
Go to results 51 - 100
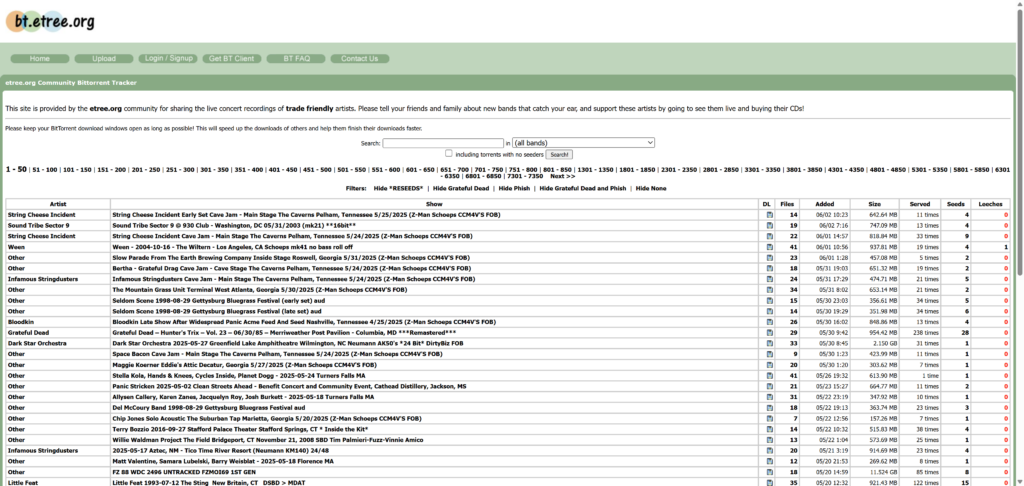[x=45, y=170]
